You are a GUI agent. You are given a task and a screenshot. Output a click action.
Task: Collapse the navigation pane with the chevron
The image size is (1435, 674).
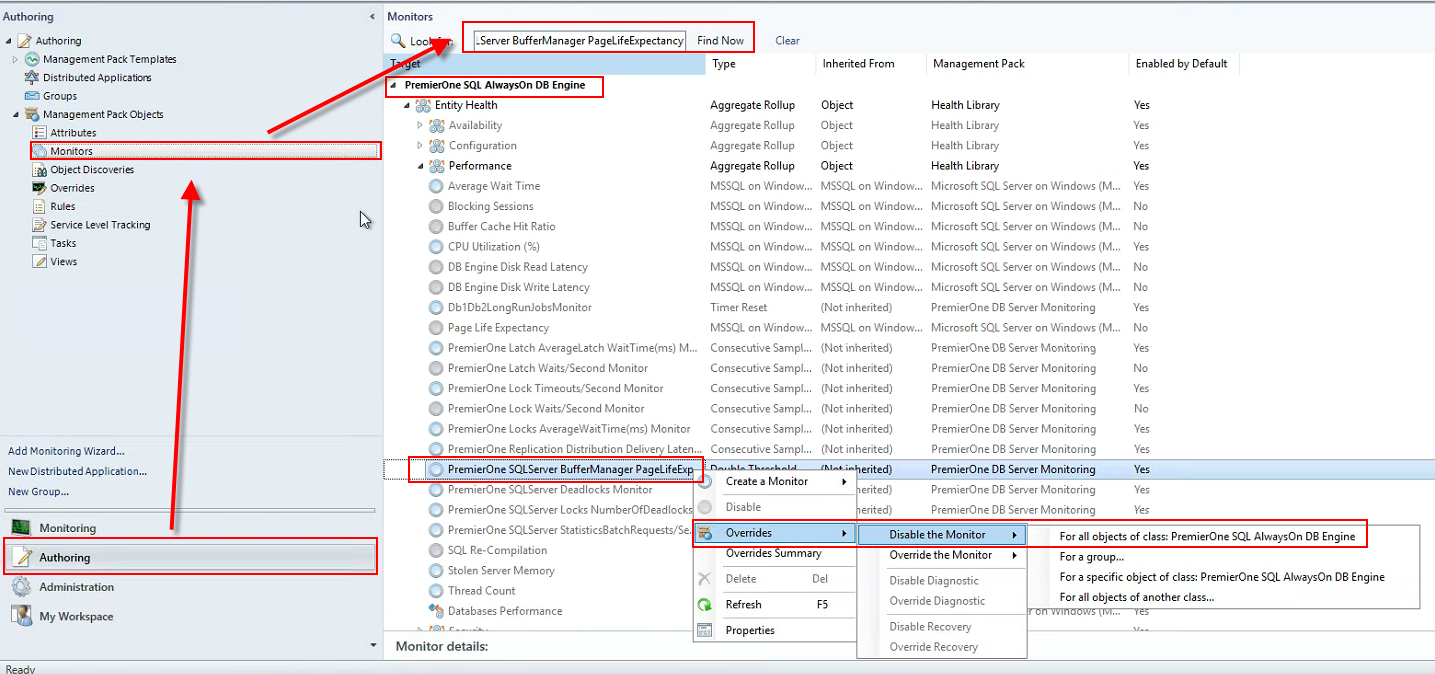click(x=373, y=17)
